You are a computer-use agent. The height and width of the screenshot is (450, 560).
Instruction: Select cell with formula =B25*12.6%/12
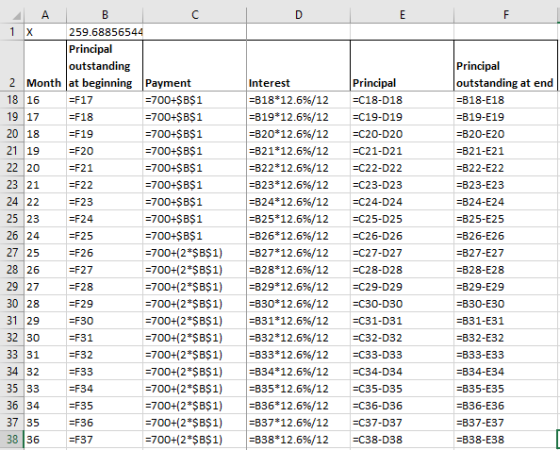[x=299, y=219]
